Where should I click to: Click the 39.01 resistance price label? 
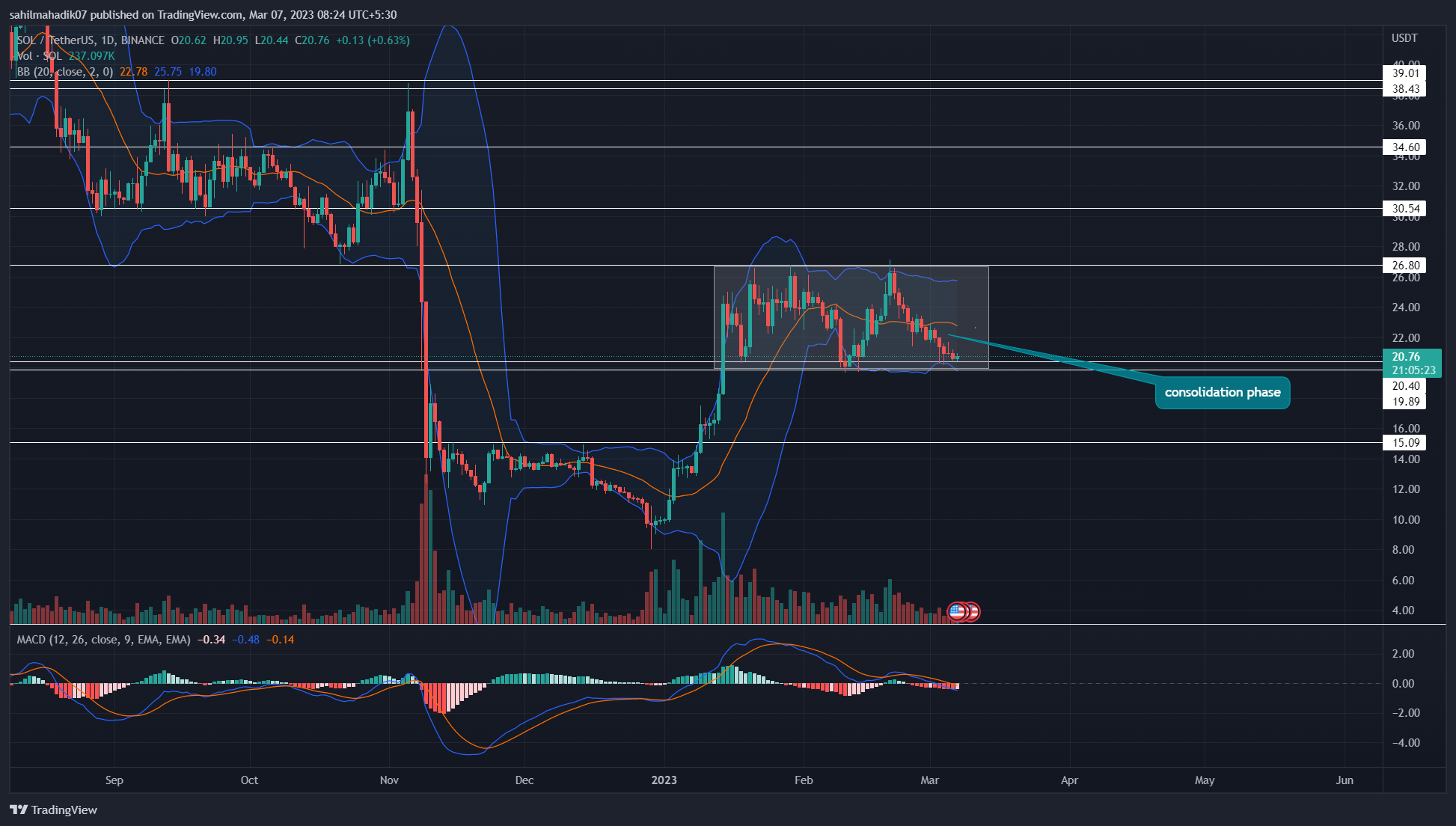point(1405,73)
